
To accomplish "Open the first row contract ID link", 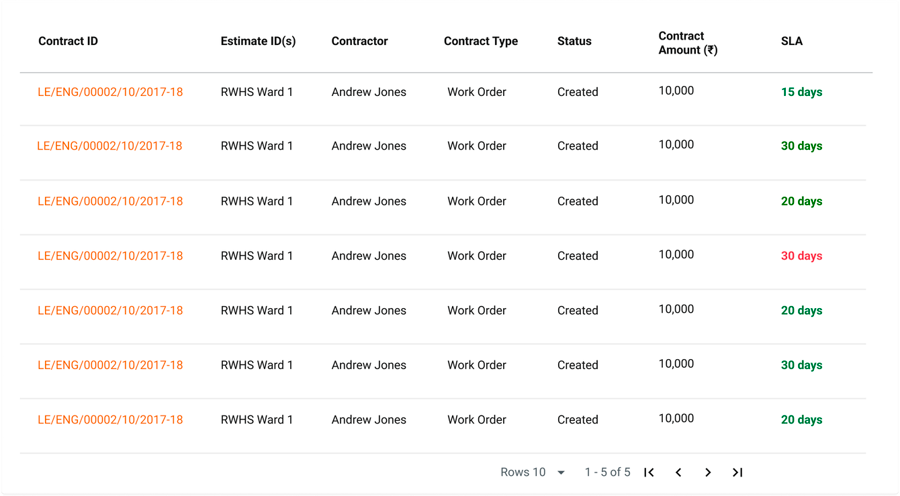I will [x=110, y=92].
